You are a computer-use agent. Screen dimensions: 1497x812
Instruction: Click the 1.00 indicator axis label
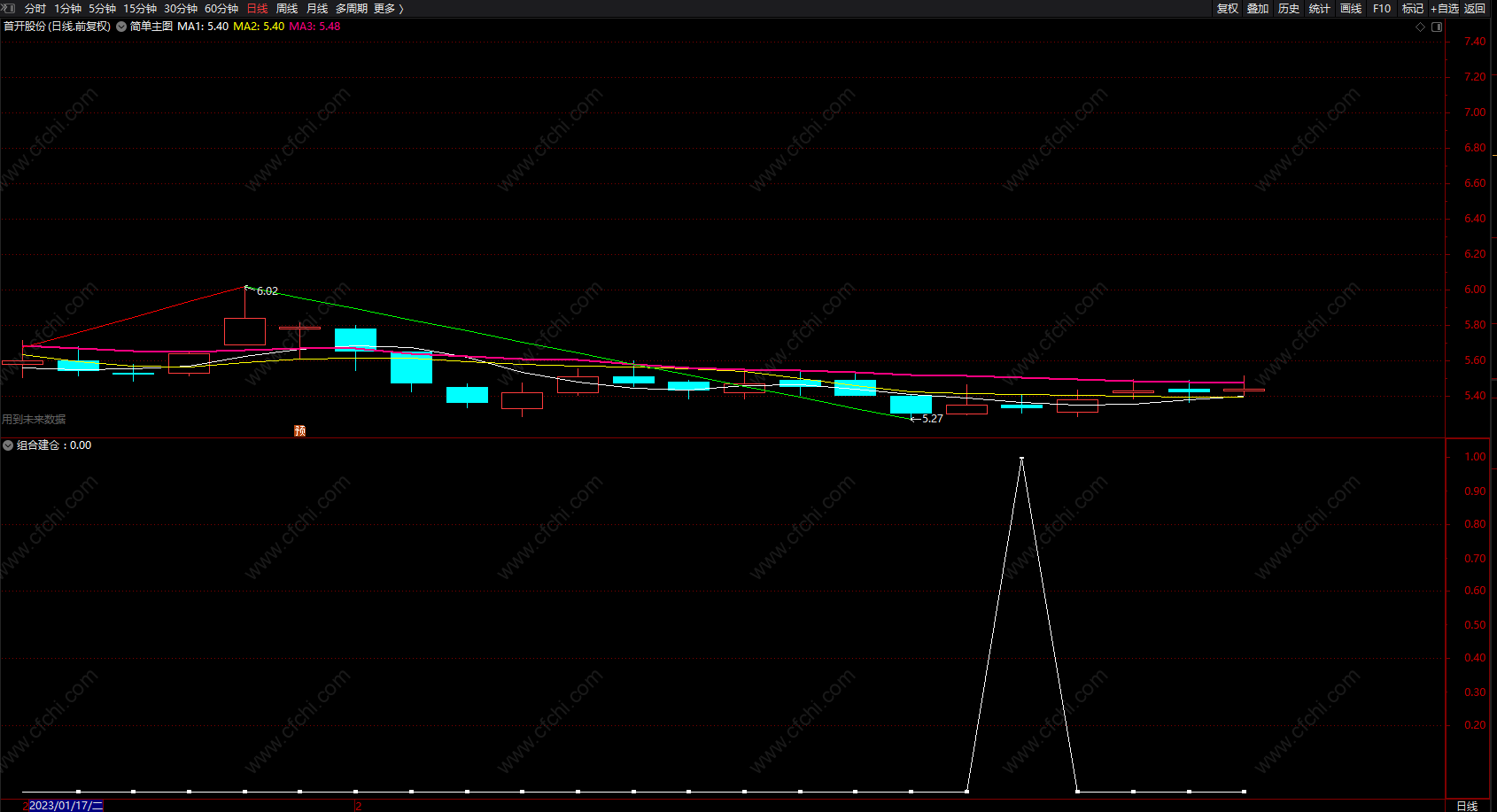pos(1475,457)
